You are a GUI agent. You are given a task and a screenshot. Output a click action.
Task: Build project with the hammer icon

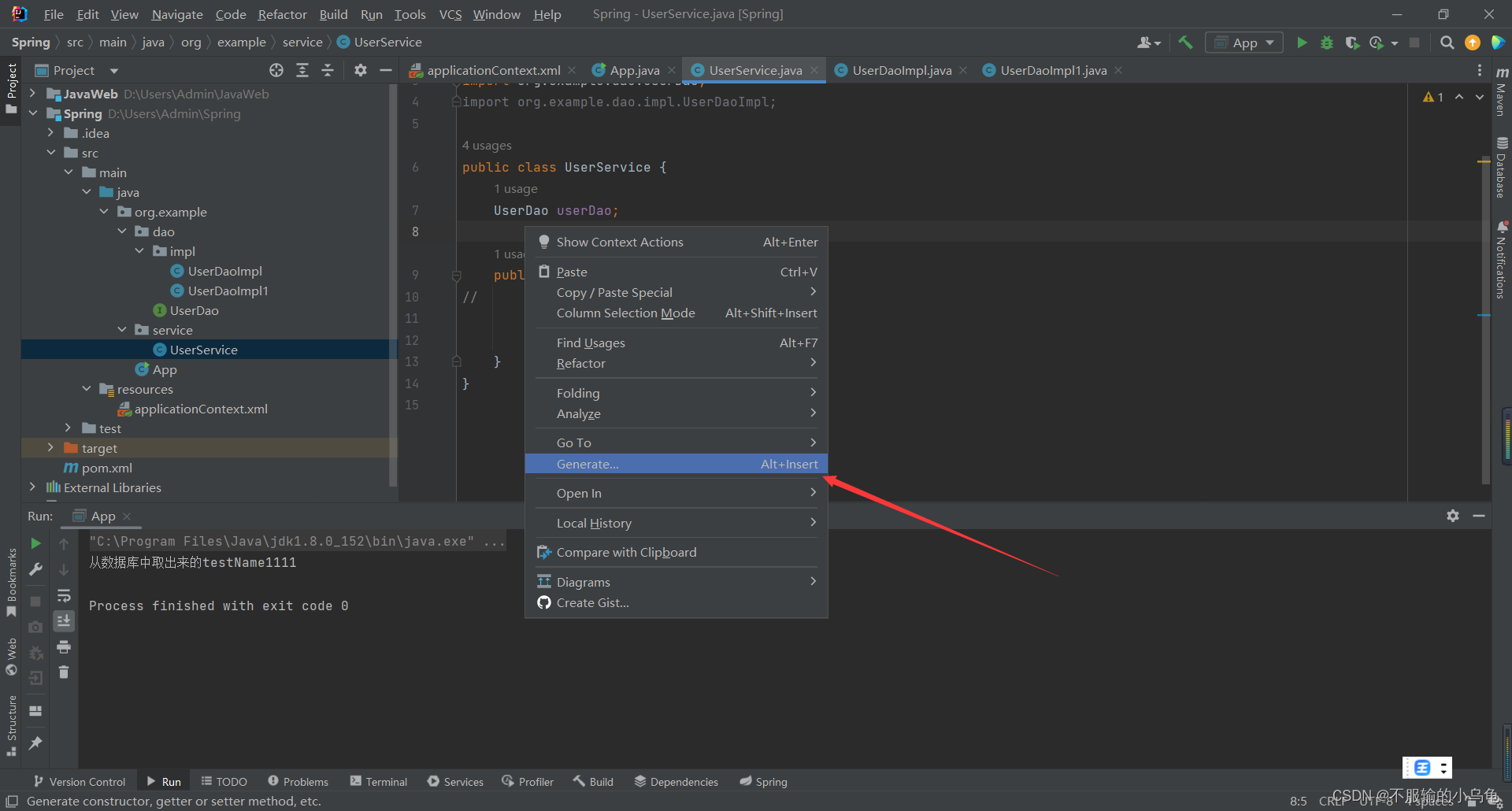coord(1185,43)
